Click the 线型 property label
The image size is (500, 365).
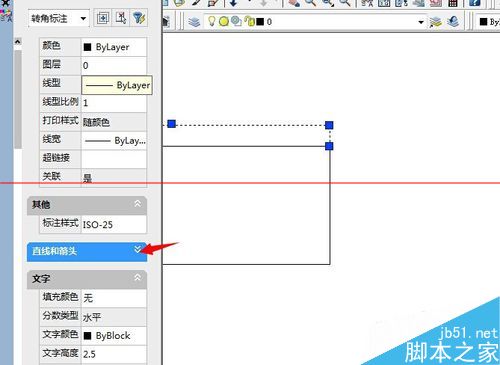(51, 83)
